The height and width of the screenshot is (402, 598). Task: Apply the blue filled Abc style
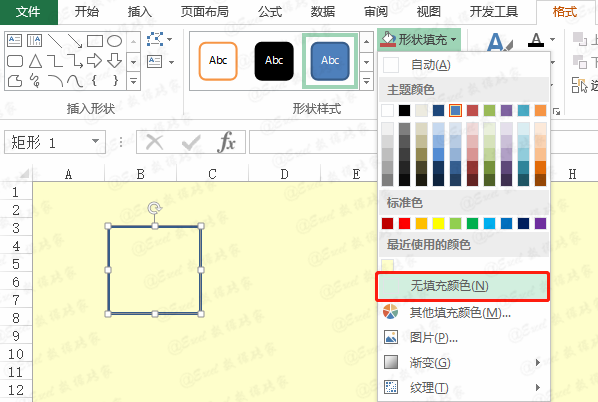(x=330, y=61)
